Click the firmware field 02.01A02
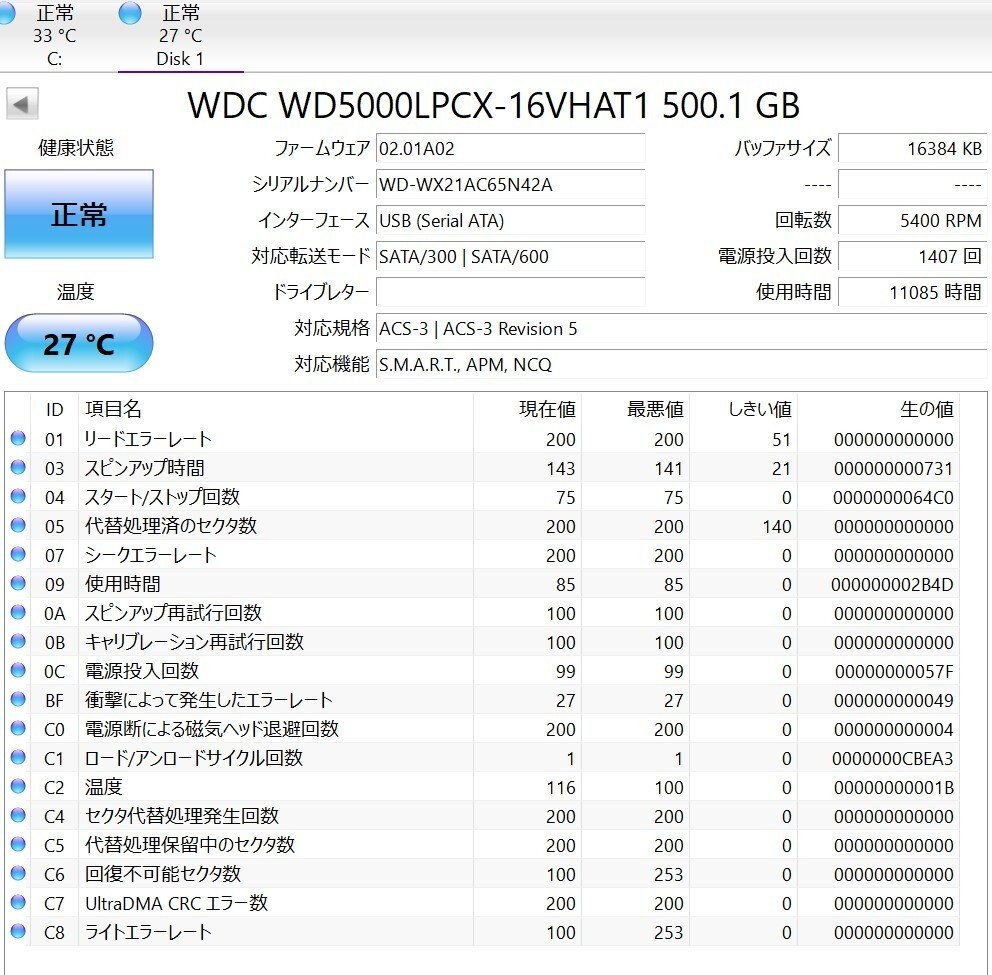The width and height of the screenshot is (992, 975). [x=511, y=149]
